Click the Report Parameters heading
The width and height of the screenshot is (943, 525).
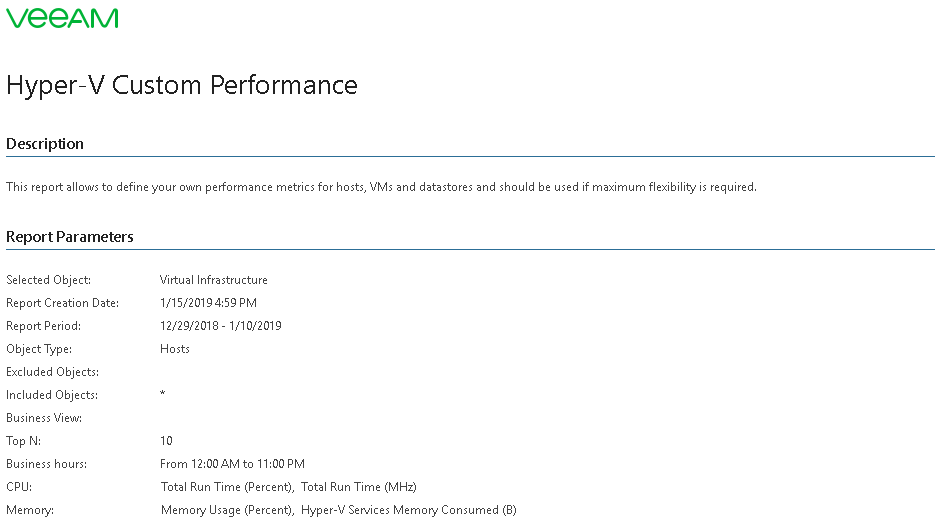(70, 237)
